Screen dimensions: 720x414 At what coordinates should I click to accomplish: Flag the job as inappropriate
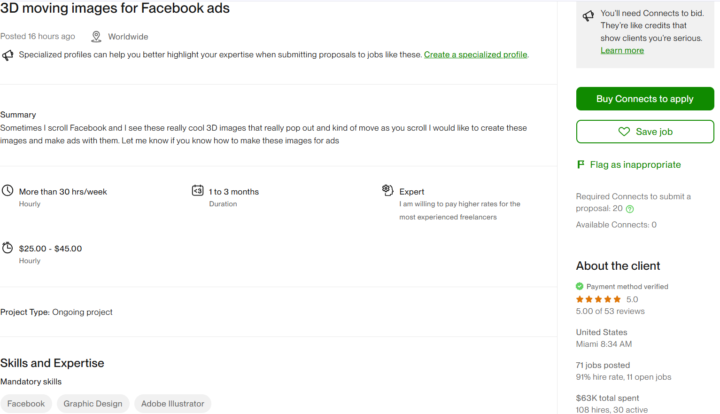[634, 164]
